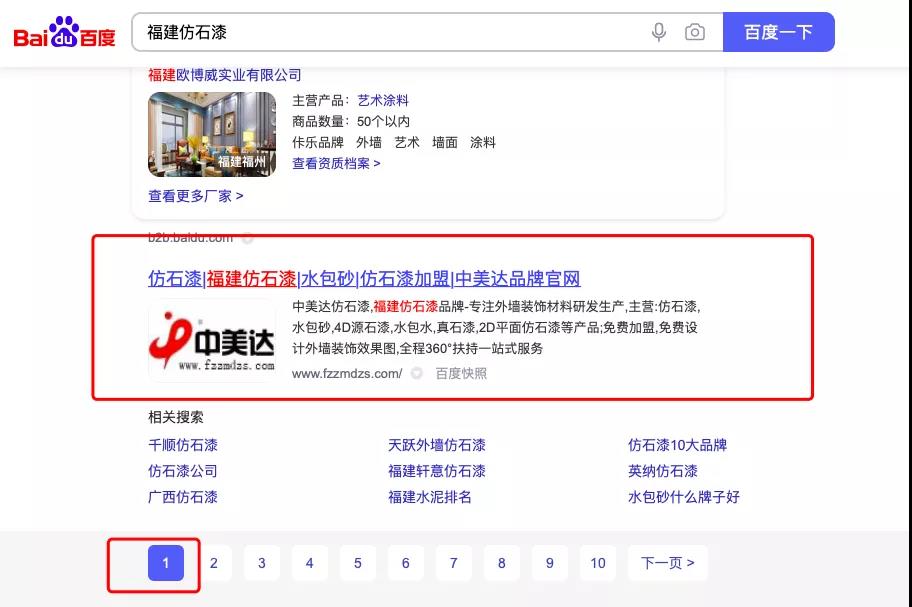Go to results page 5

(358, 563)
